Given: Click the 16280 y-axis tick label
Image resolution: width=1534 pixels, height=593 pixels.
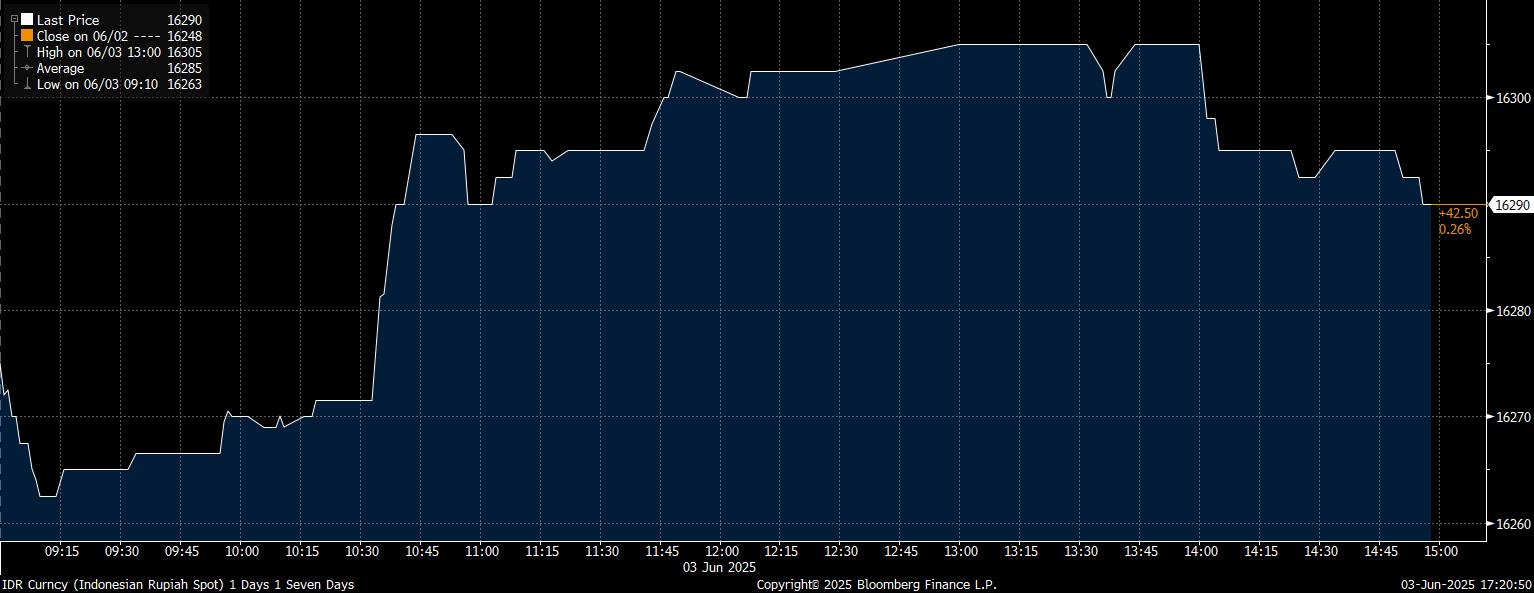Looking at the screenshot, I should (x=1511, y=311).
